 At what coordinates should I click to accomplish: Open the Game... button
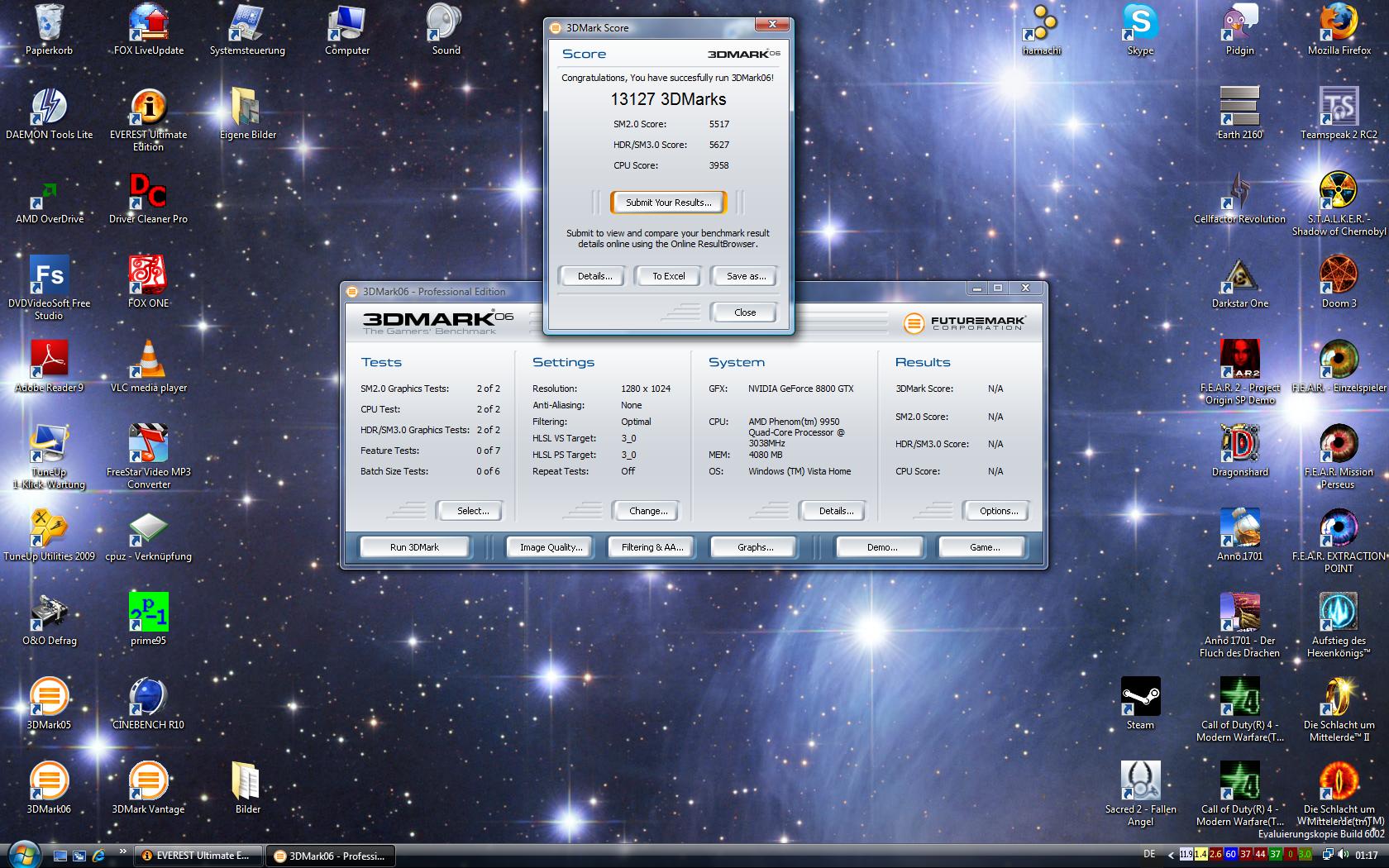[x=984, y=547]
